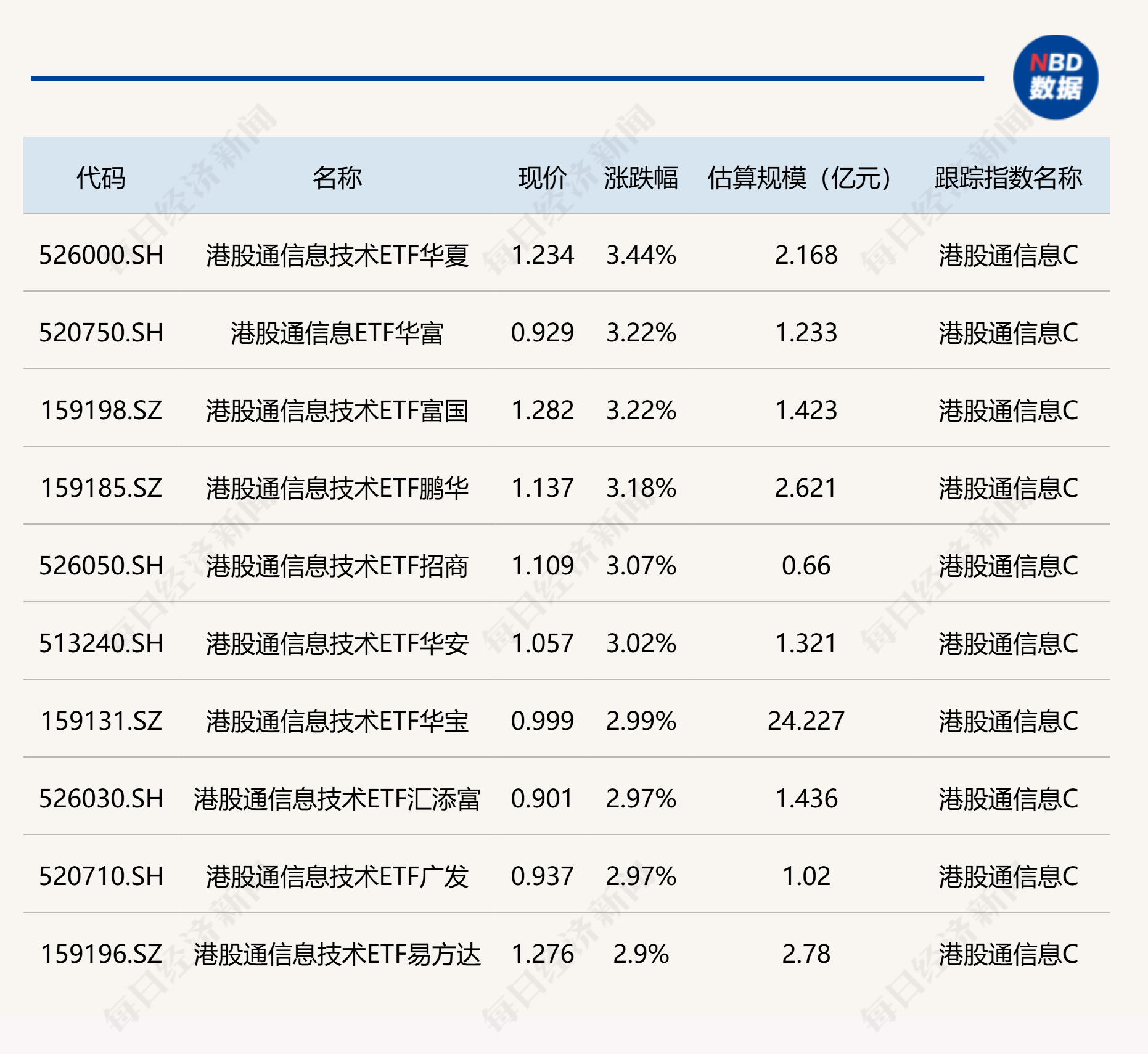Click the 跟踪指数名称 column header
Screen dimensions: 1148x1054
(x=1009, y=178)
